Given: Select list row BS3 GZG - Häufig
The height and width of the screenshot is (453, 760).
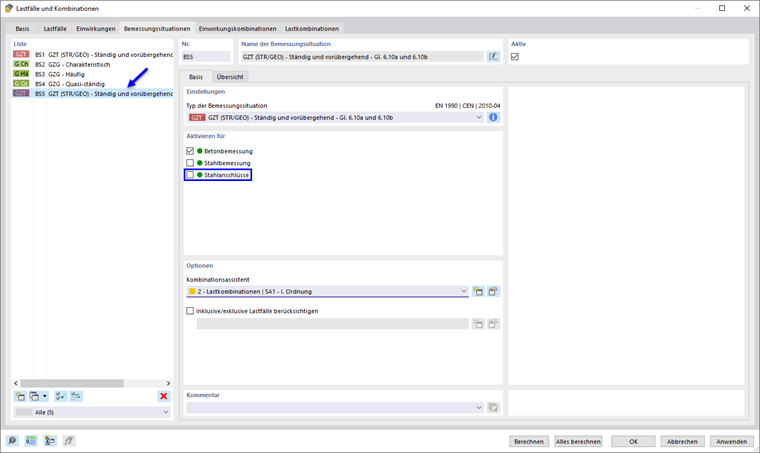Looking at the screenshot, I should [x=93, y=74].
